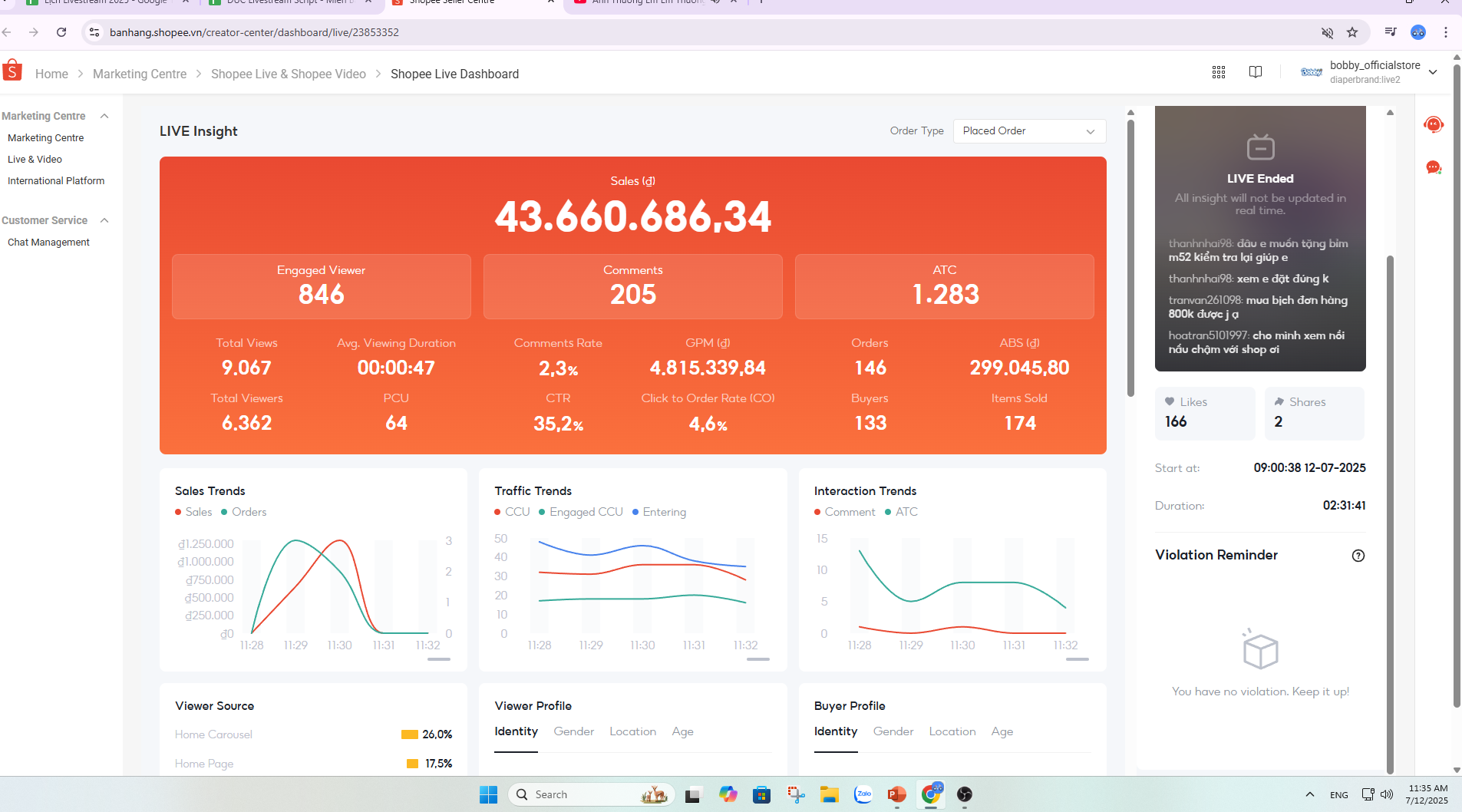Toggle Comment legend in Interaction Trends
The height and width of the screenshot is (812, 1462).
click(x=844, y=512)
